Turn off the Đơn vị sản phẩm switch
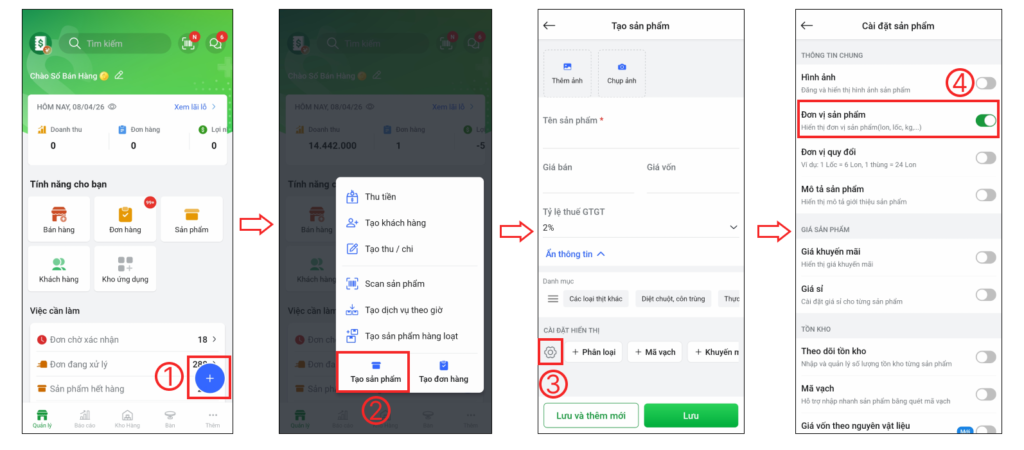The image size is (1024, 450). pyautogui.click(x=985, y=120)
